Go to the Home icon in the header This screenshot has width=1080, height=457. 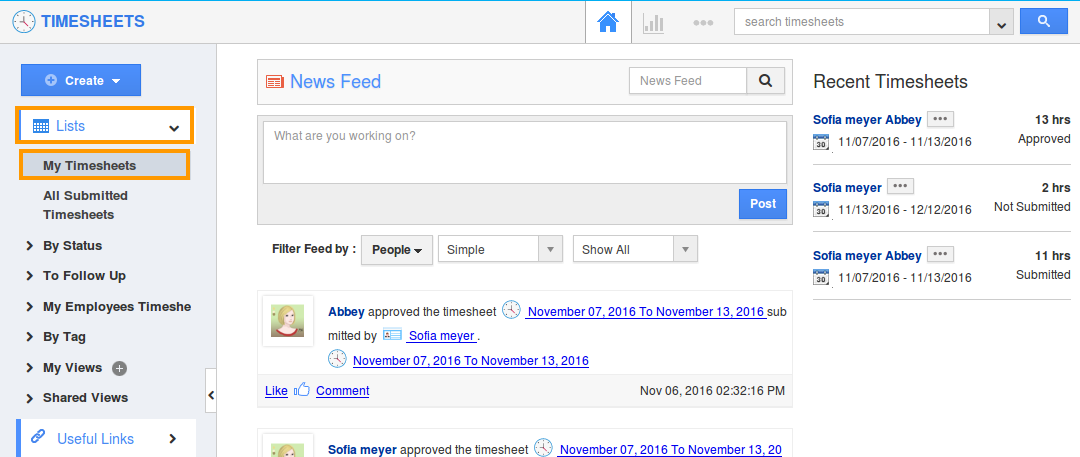[x=608, y=22]
